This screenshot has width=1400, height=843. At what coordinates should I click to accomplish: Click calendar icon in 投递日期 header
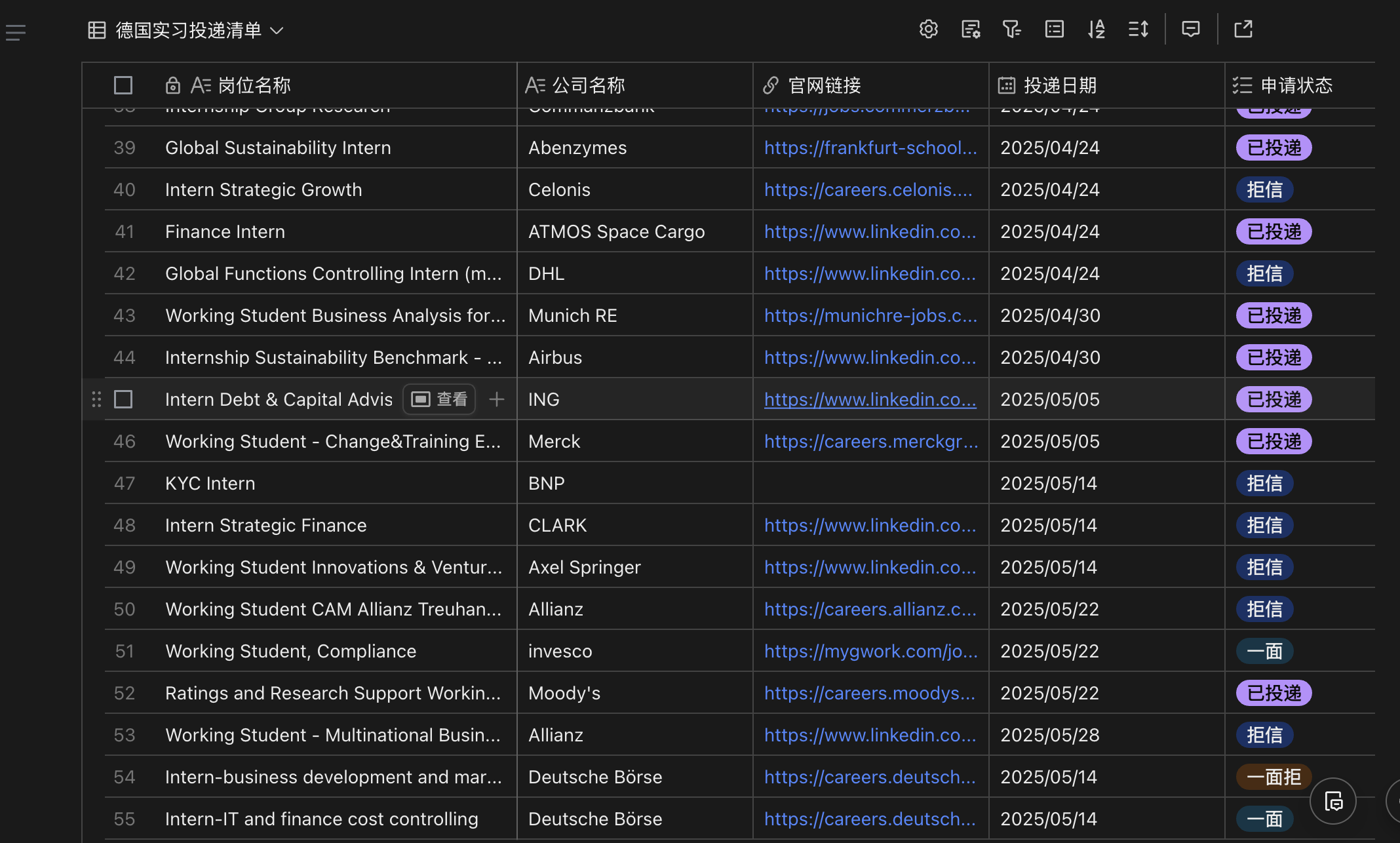[x=1007, y=85]
